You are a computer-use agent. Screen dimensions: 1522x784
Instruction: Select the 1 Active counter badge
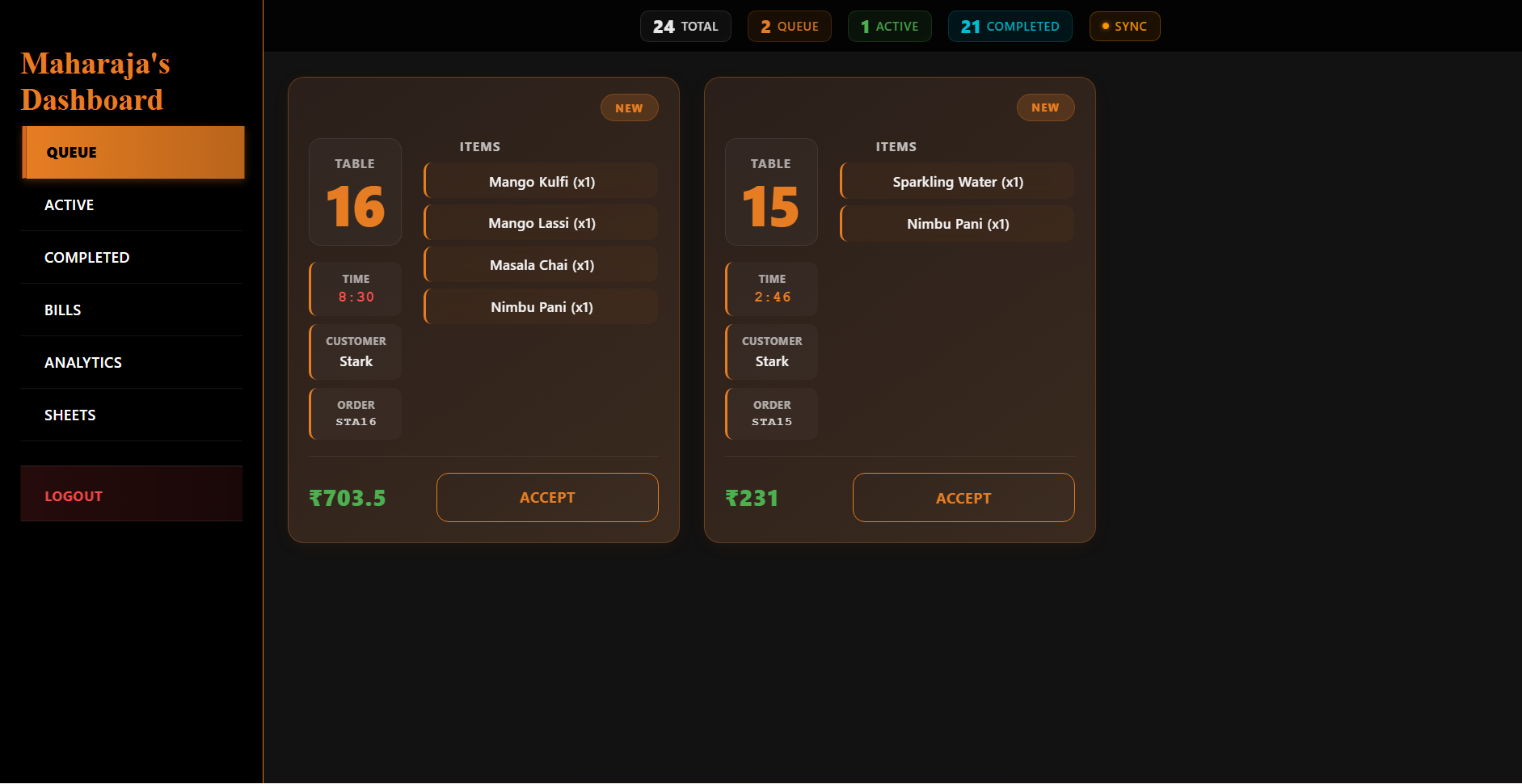pos(889,27)
